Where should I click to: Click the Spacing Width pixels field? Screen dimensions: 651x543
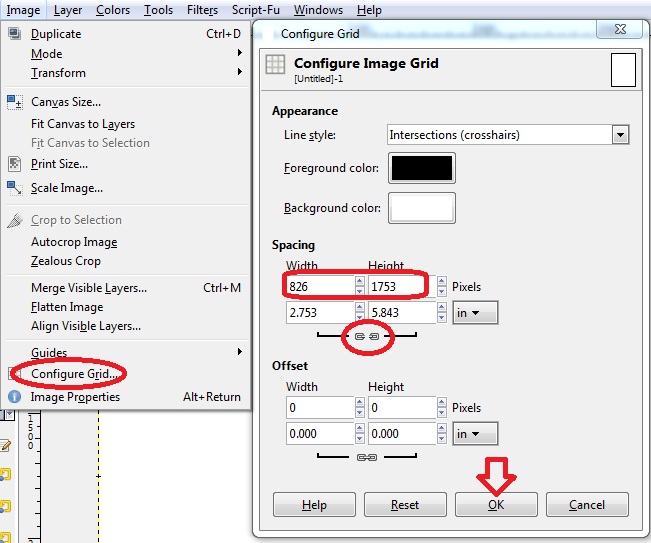(x=320, y=286)
